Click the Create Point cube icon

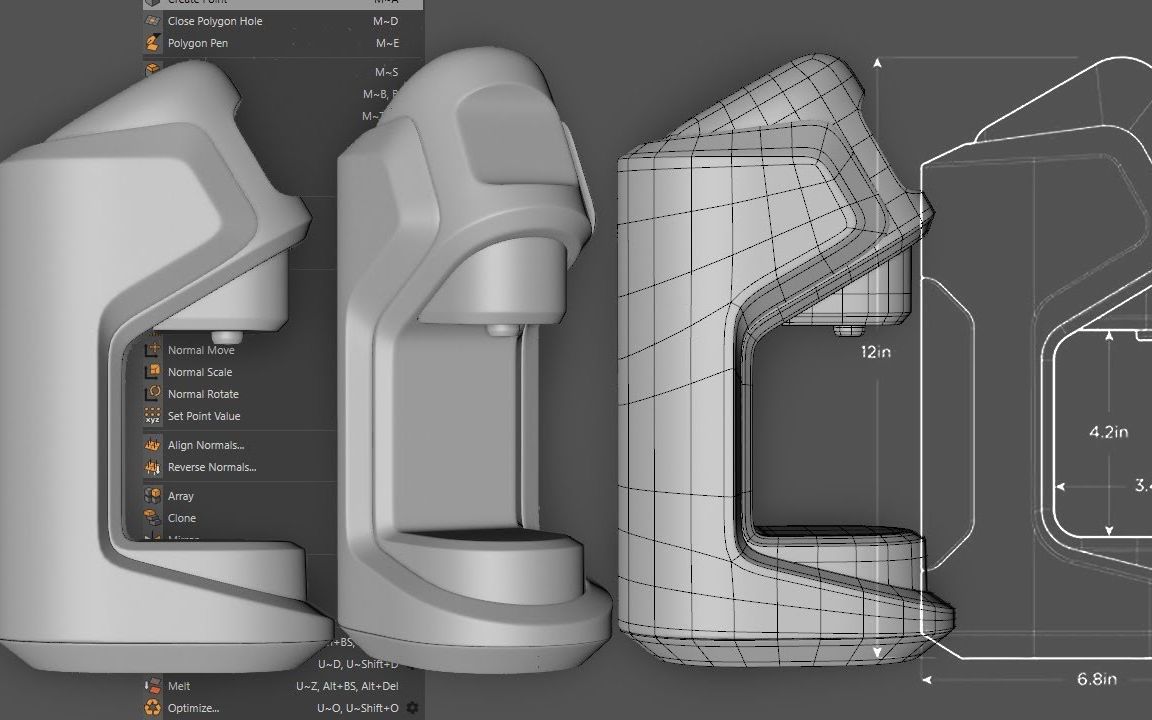coord(152,3)
